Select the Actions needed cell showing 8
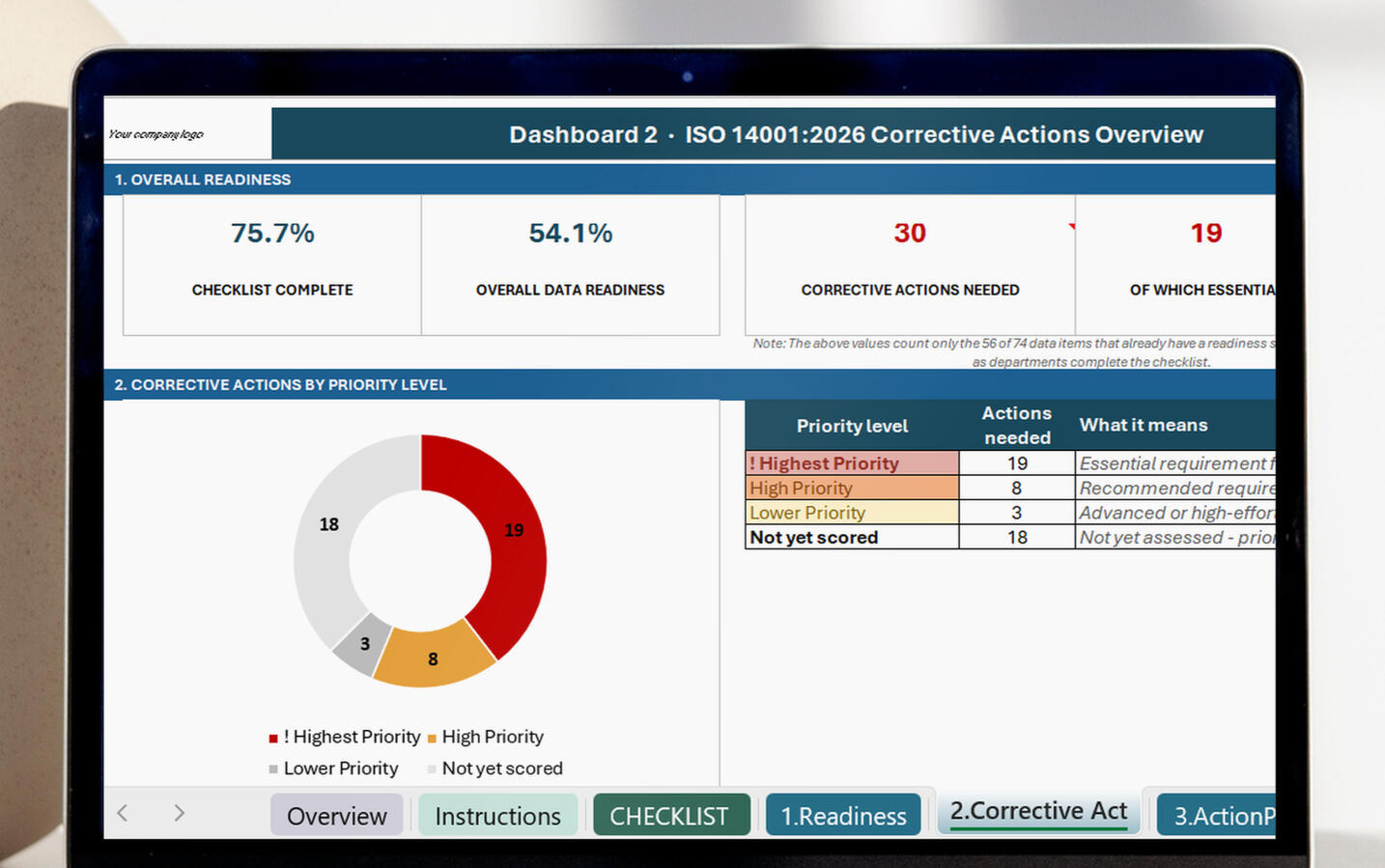 pyautogui.click(x=1017, y=488)
